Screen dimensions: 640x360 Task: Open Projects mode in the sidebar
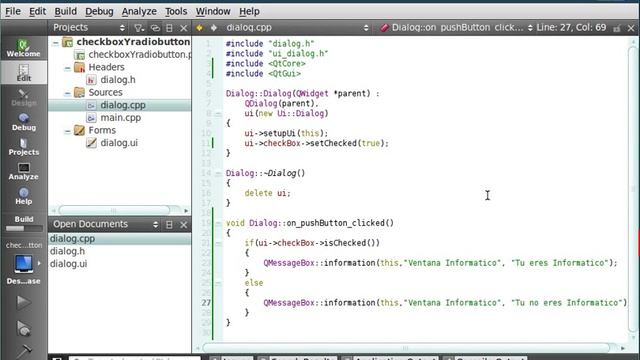coord(23,147)
